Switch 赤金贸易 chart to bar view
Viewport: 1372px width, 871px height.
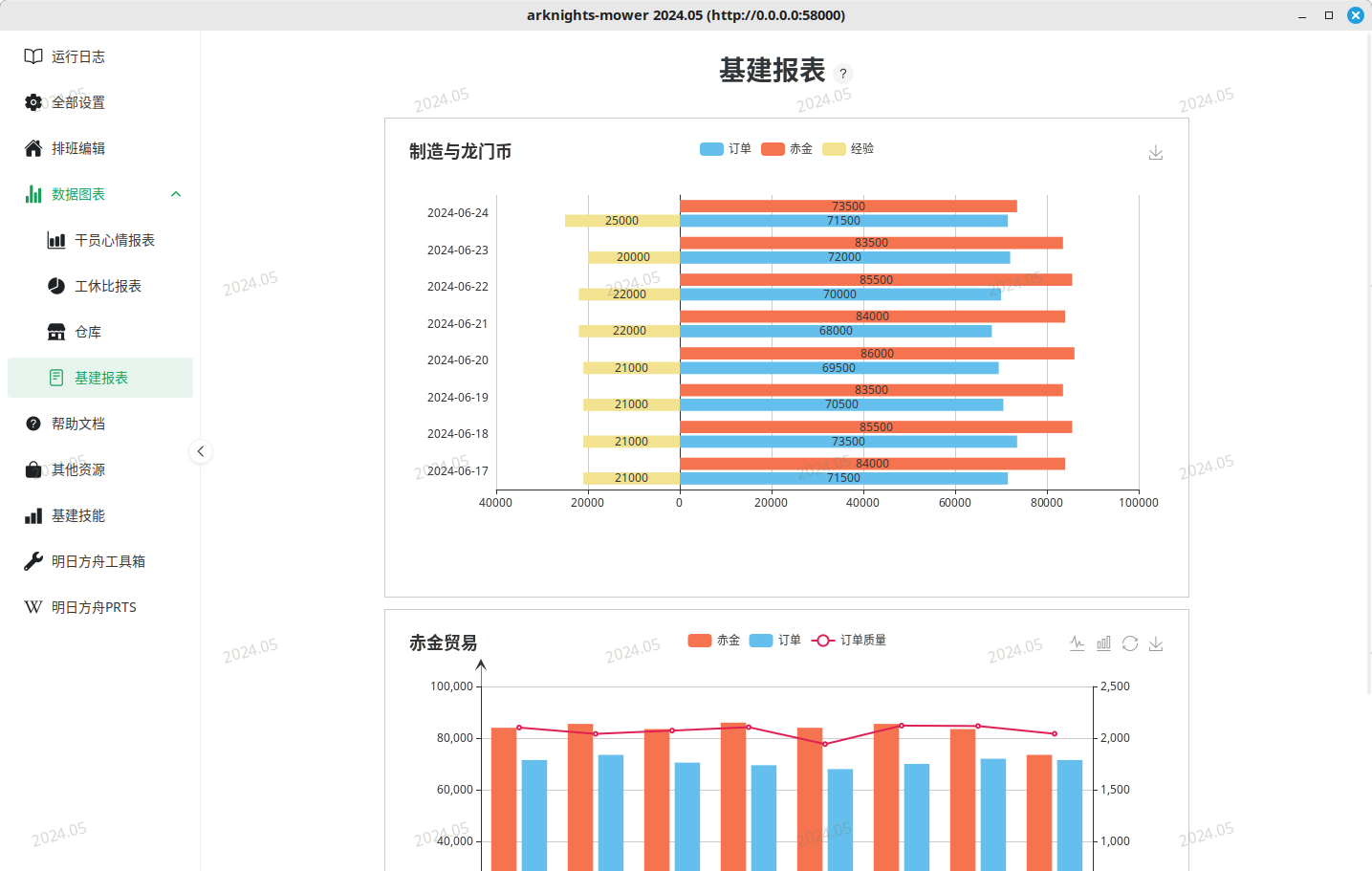coord(1103,643)
